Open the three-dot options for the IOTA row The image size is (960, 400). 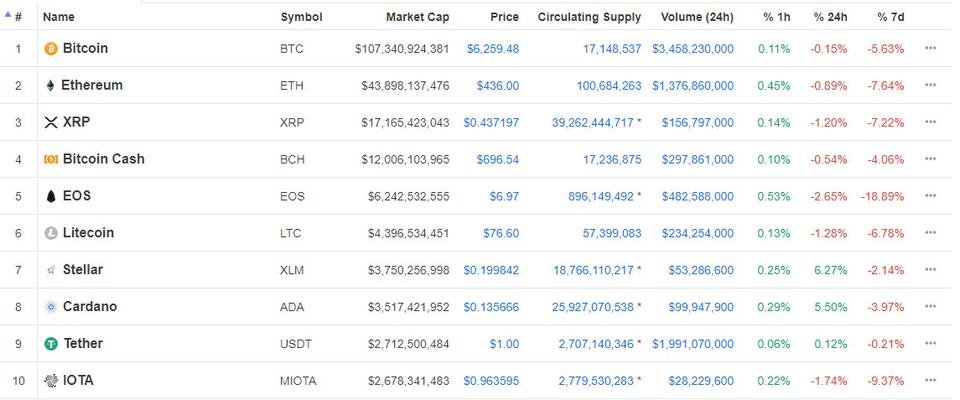[930, 380]
